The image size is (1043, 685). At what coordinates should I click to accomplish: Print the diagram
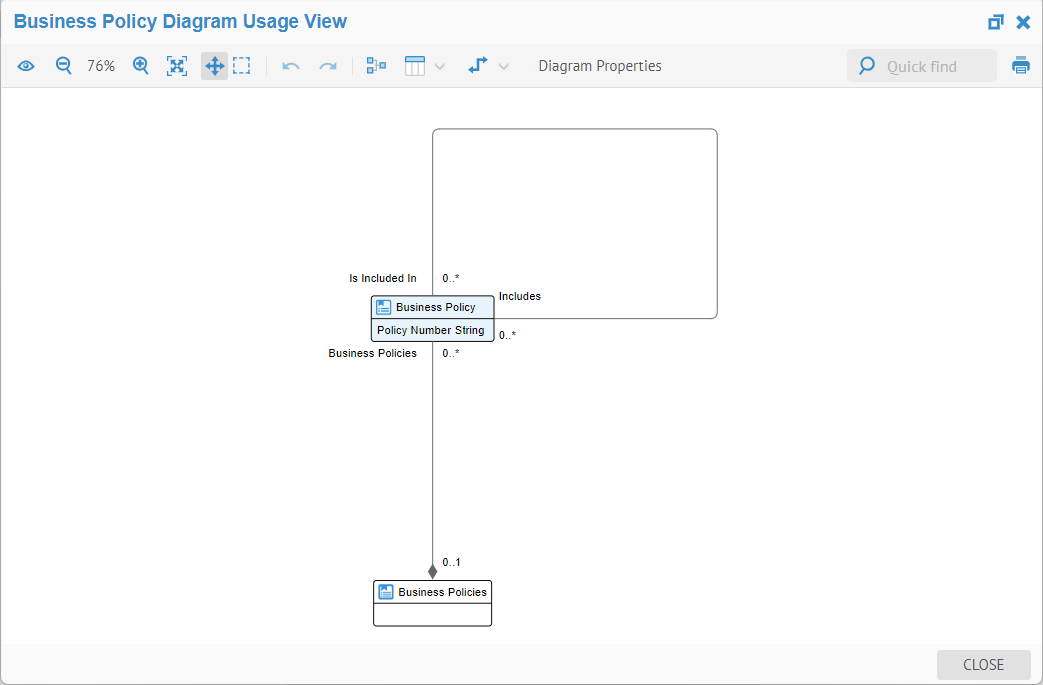pos(1020,66)
